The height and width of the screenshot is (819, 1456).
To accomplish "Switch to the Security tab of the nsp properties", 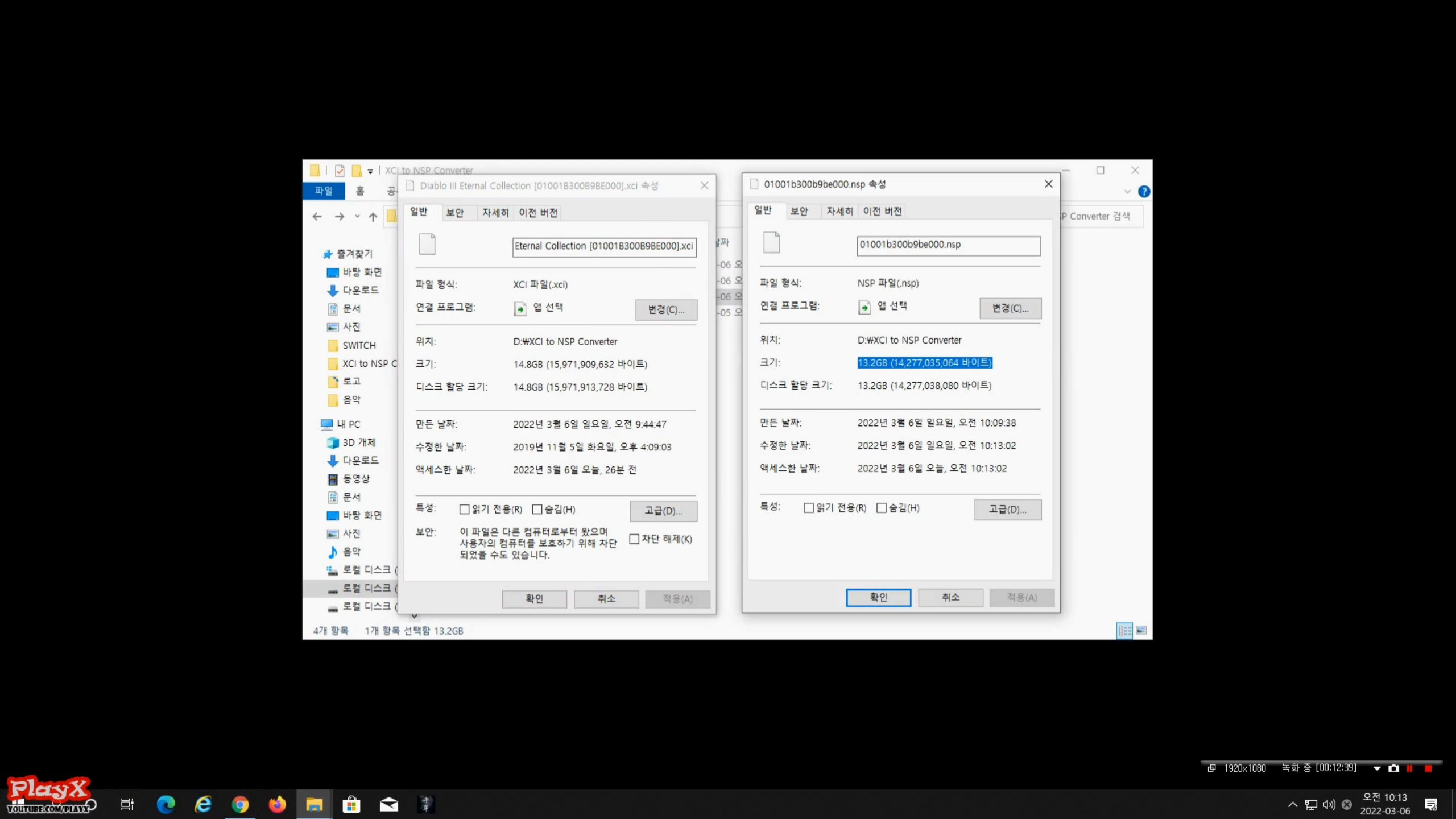I will pos(799,212).
